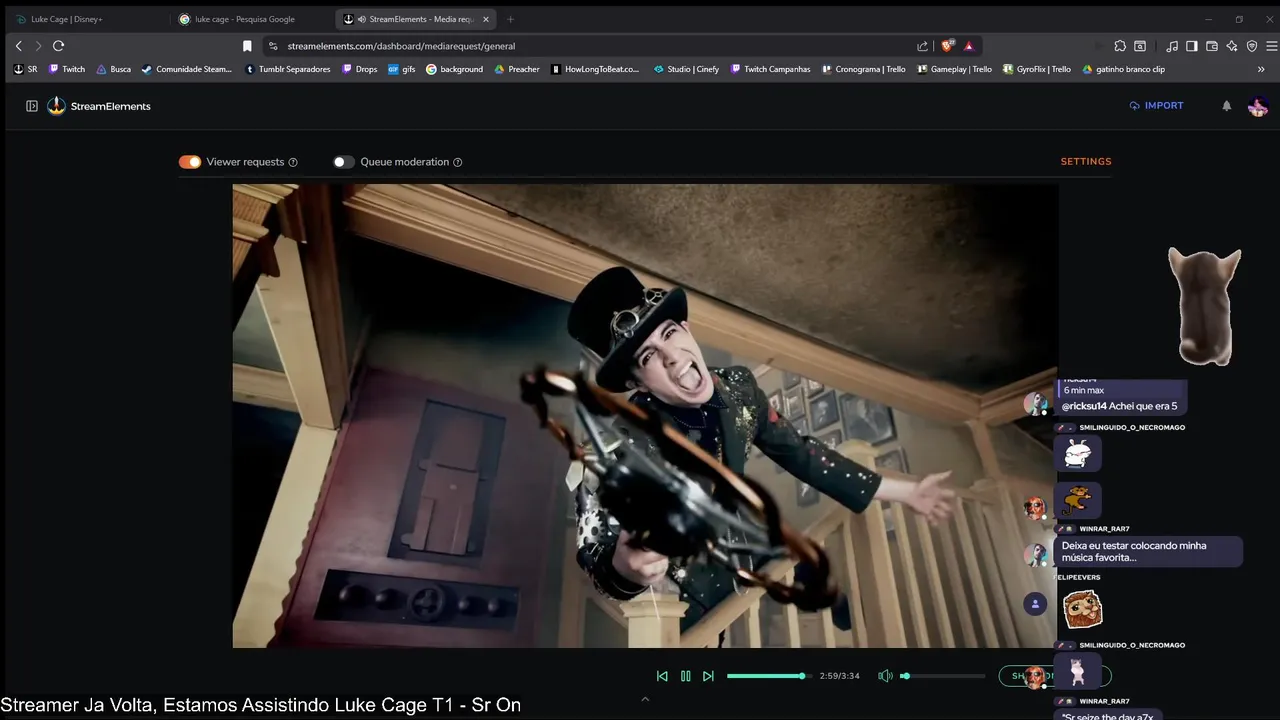The height and width of the screenshot is (720, 1280).
Task: Open a new browser tab
Action: tap(510, 19)
